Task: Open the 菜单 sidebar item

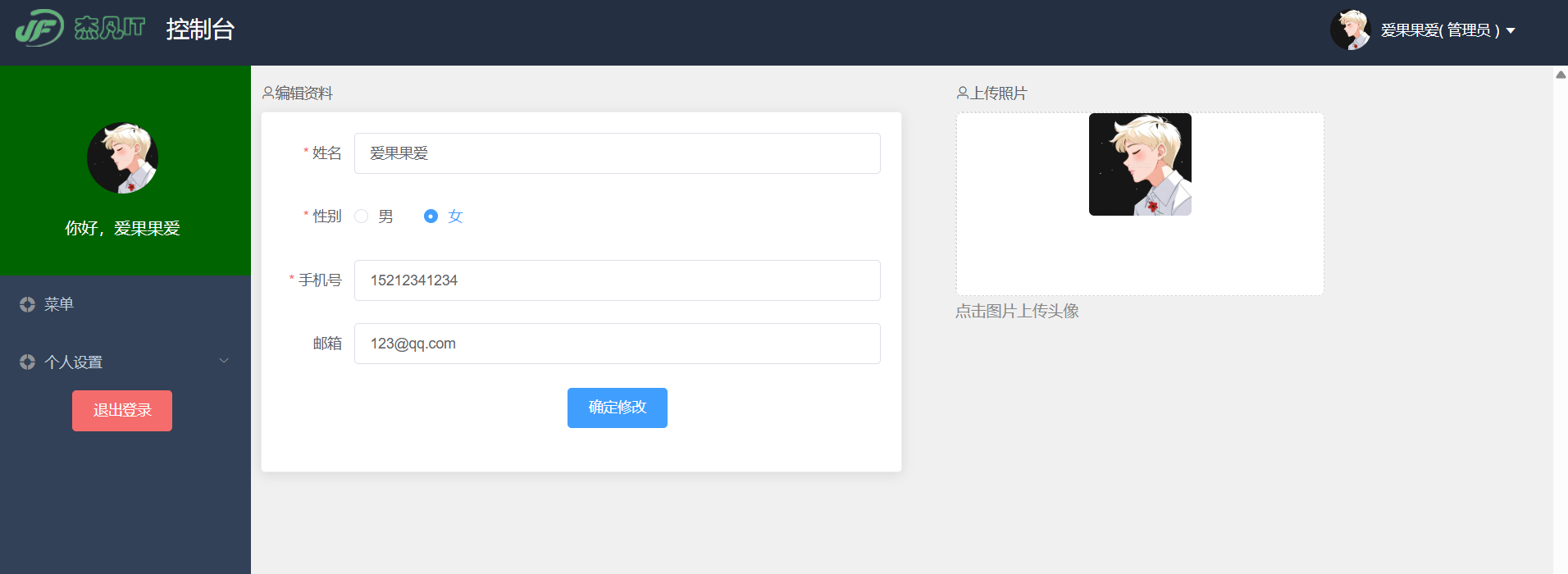Action: (125, 304)
